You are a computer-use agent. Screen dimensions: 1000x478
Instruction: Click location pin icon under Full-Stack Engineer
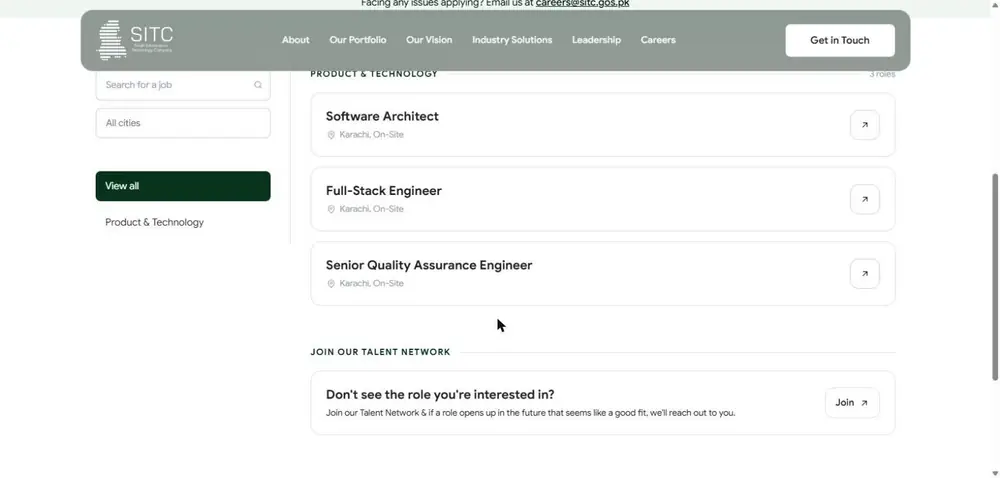tap(331, 209)
